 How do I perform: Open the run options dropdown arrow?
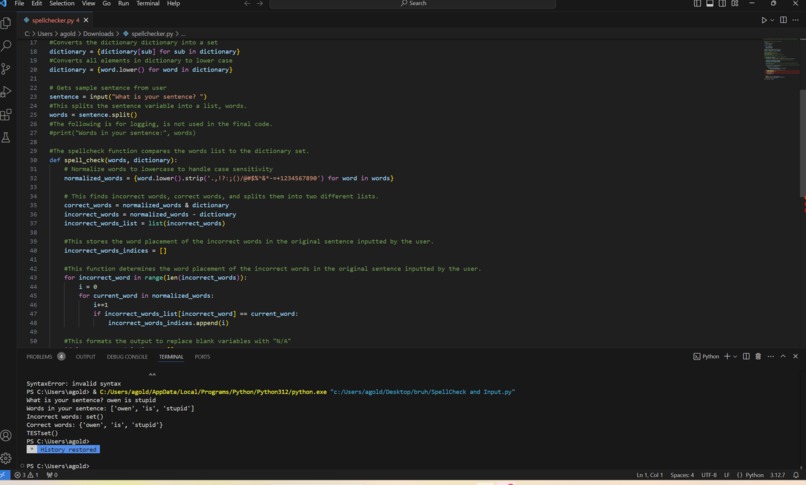pos(772,20)
